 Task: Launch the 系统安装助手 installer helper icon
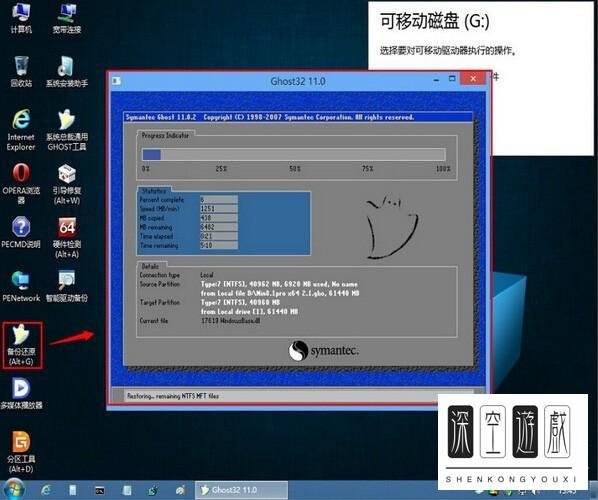67,71
